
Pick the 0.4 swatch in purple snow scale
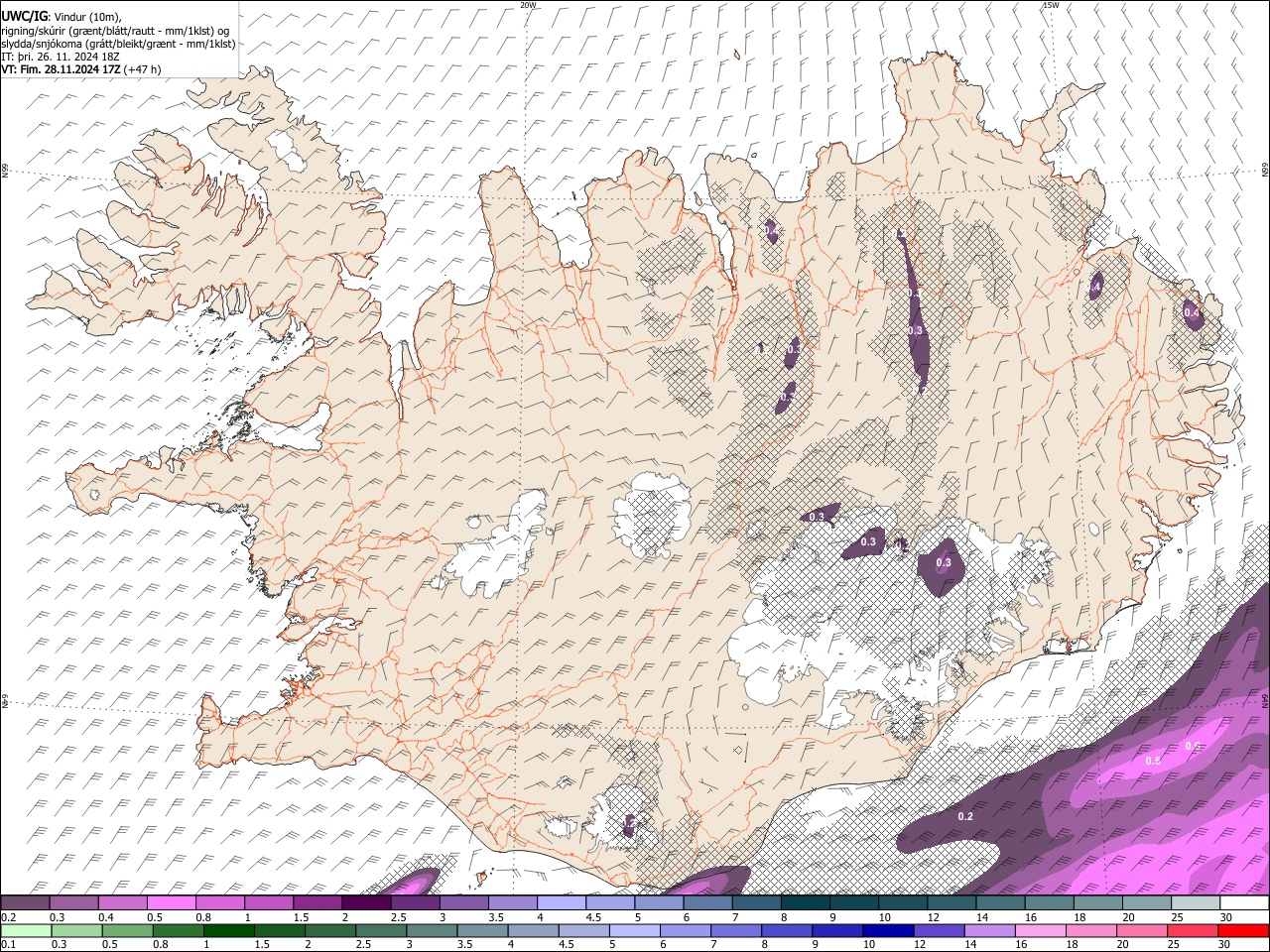(122, 903)
